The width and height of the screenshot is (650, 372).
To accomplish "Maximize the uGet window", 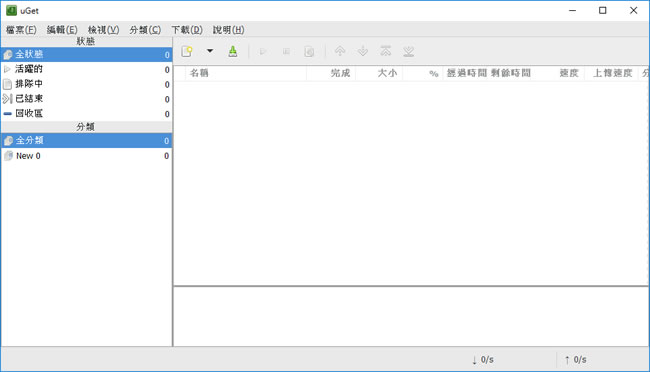I will 603,10.
